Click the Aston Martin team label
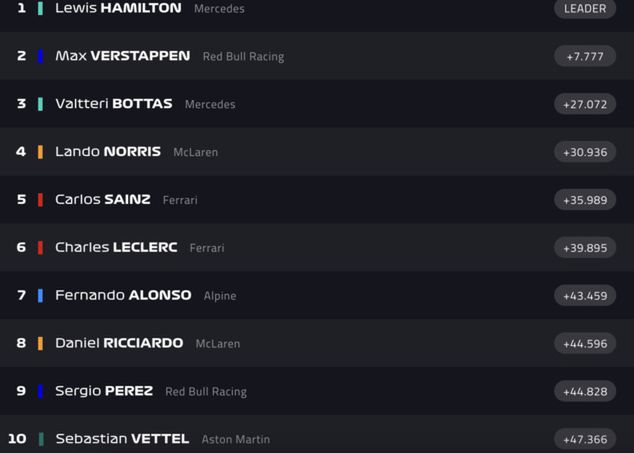The width and height of the screenshot is (634, 453). click(236, 440)
